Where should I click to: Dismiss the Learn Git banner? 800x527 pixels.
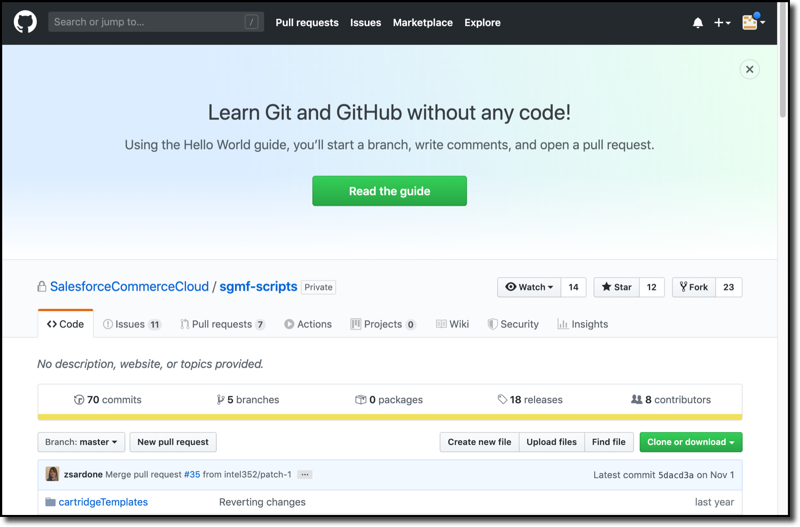point(749,69)
